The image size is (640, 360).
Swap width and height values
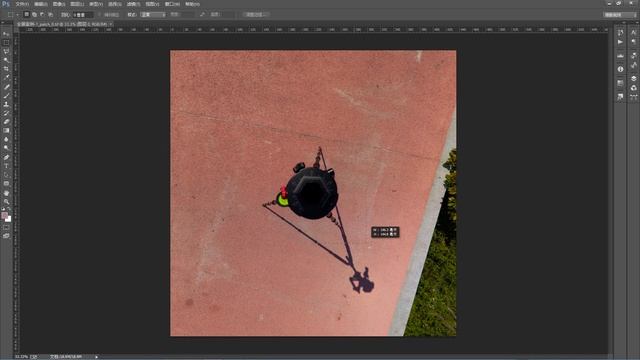[202, 14]
